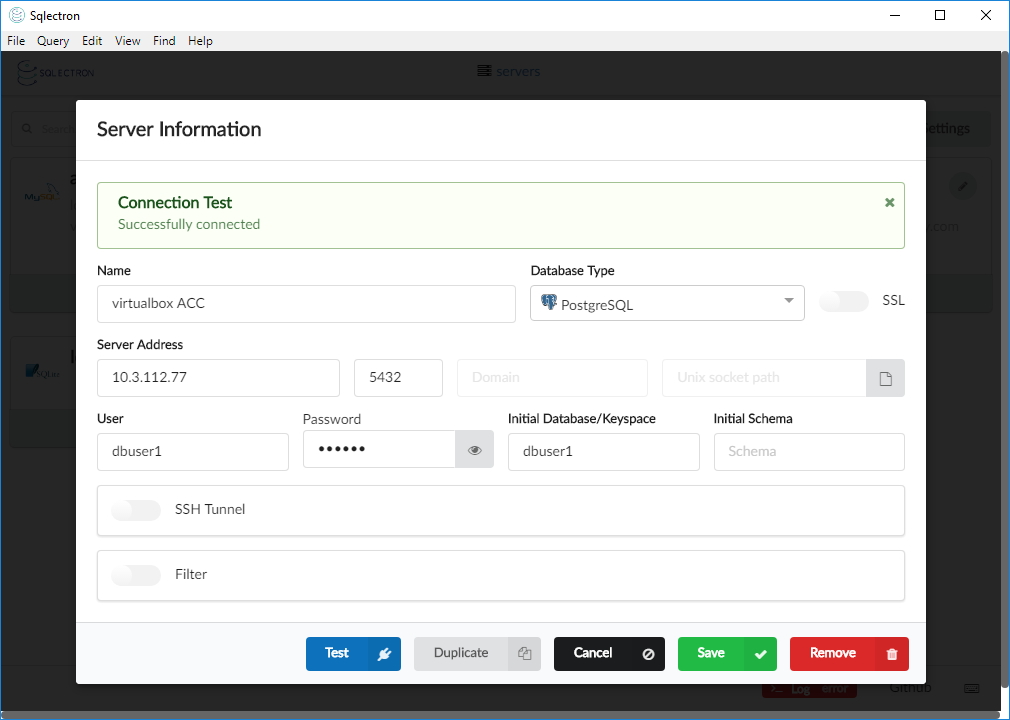Click the Save button label
This screenshot has height=720, width=1010.
711,653
